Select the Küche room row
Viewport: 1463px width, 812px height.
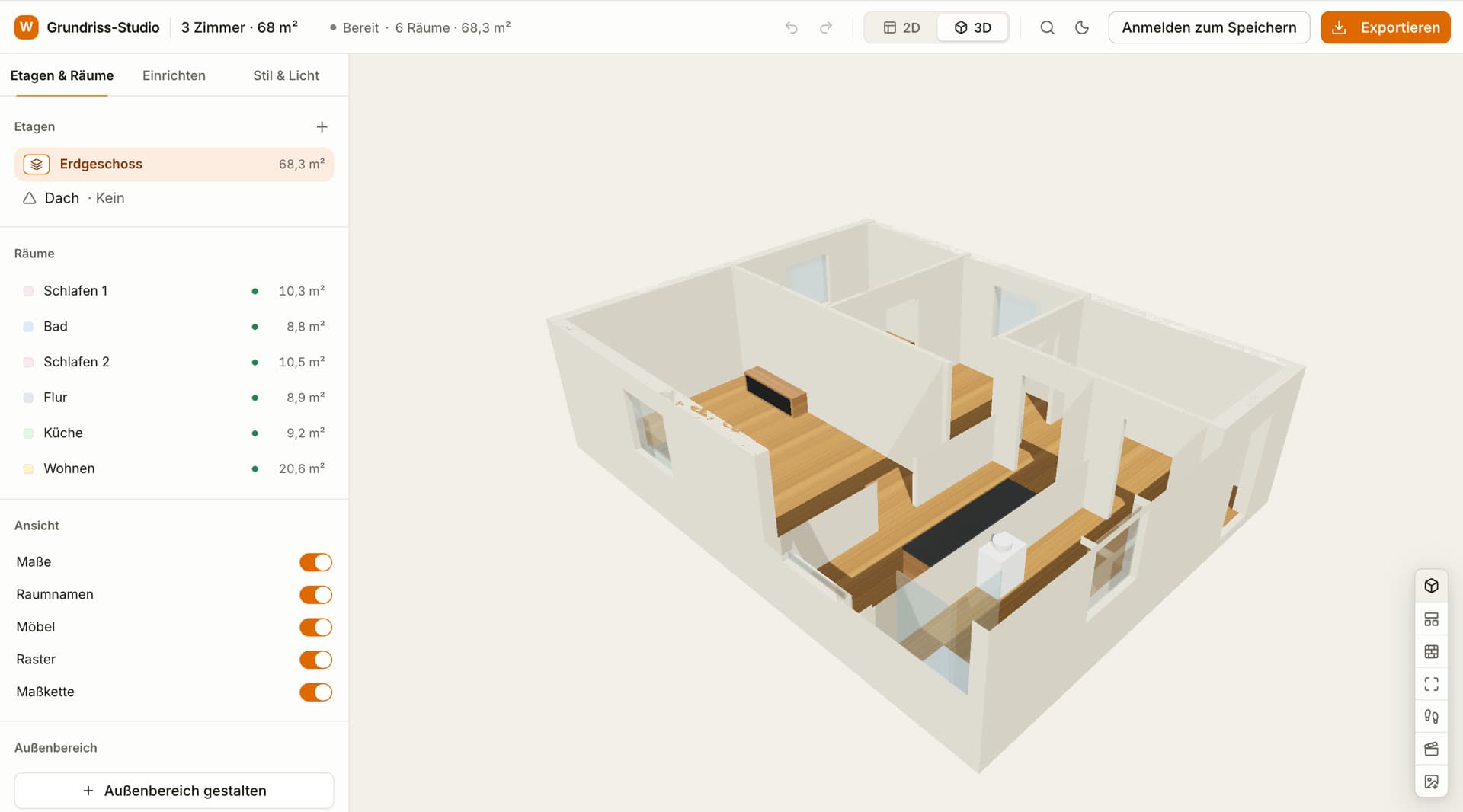coord(174,433)
